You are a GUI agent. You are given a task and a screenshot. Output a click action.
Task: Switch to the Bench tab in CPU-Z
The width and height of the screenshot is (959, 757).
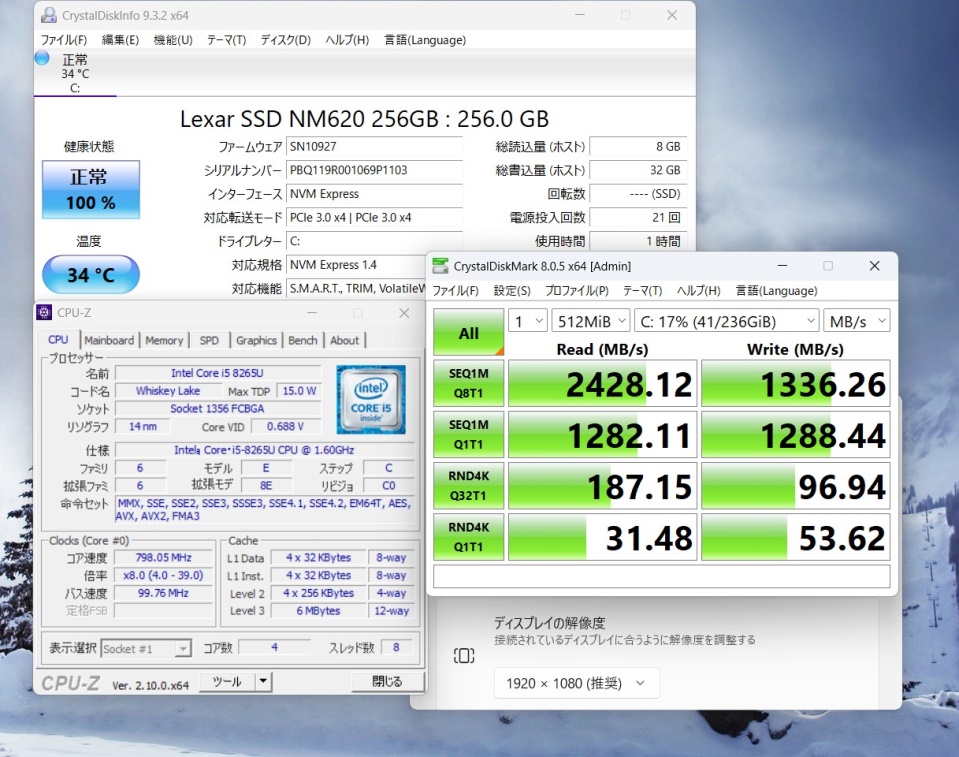303,341
